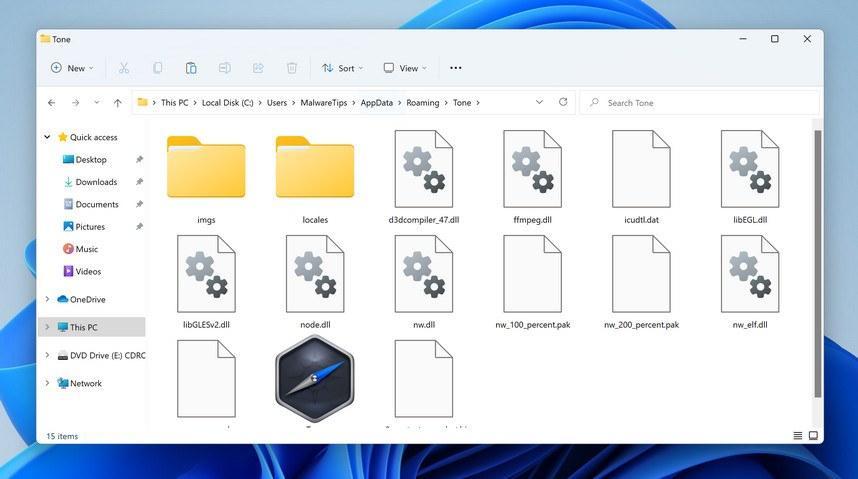Click the Cut scissors icon in toolbar
The width and height of the screenshot is (858, 479).
pos(124,68)
